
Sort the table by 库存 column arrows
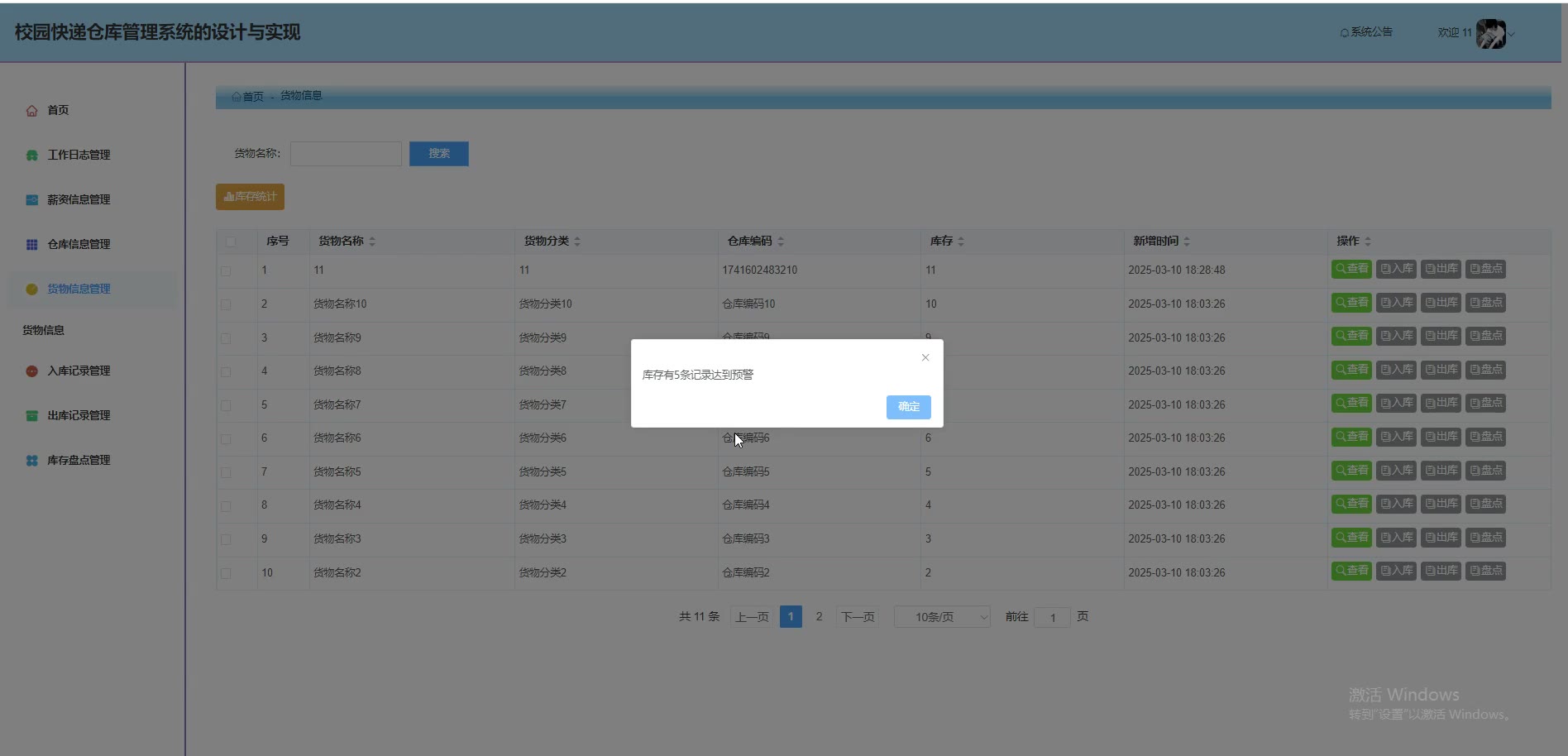coord(961,242)
